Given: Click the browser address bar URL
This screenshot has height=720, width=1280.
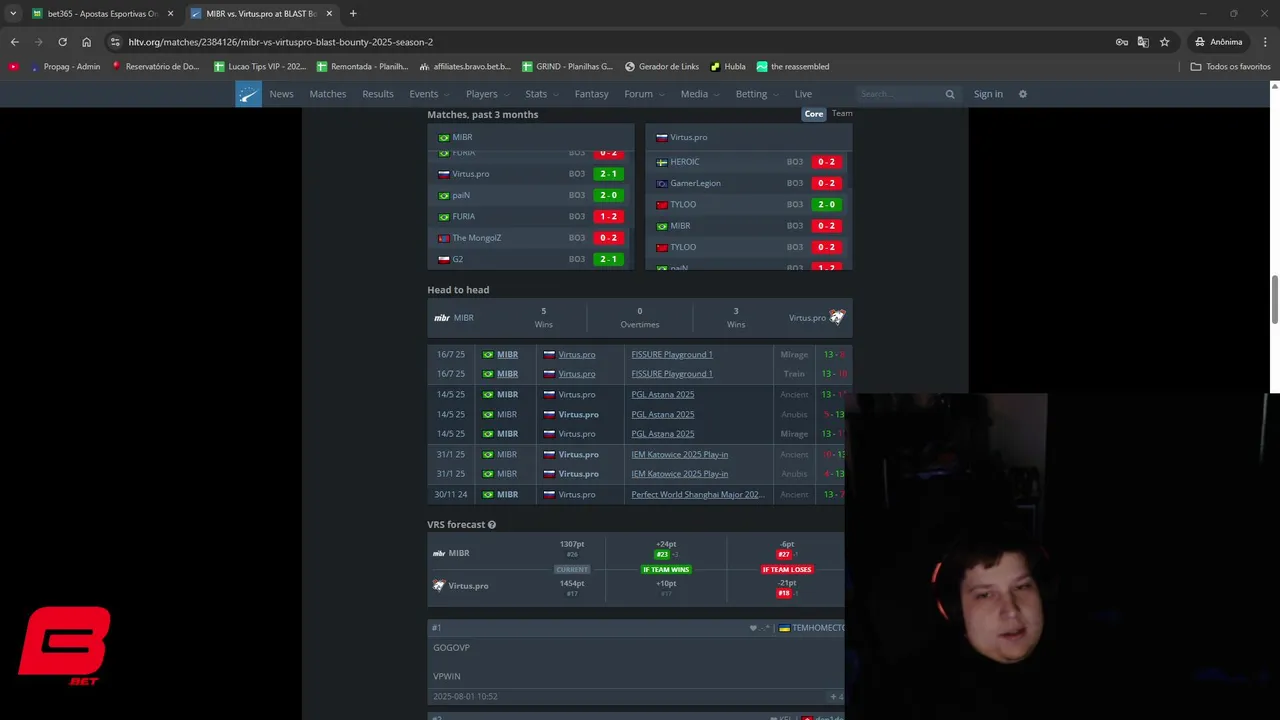Looking at the screenshot, I should [x=280, y=42].
